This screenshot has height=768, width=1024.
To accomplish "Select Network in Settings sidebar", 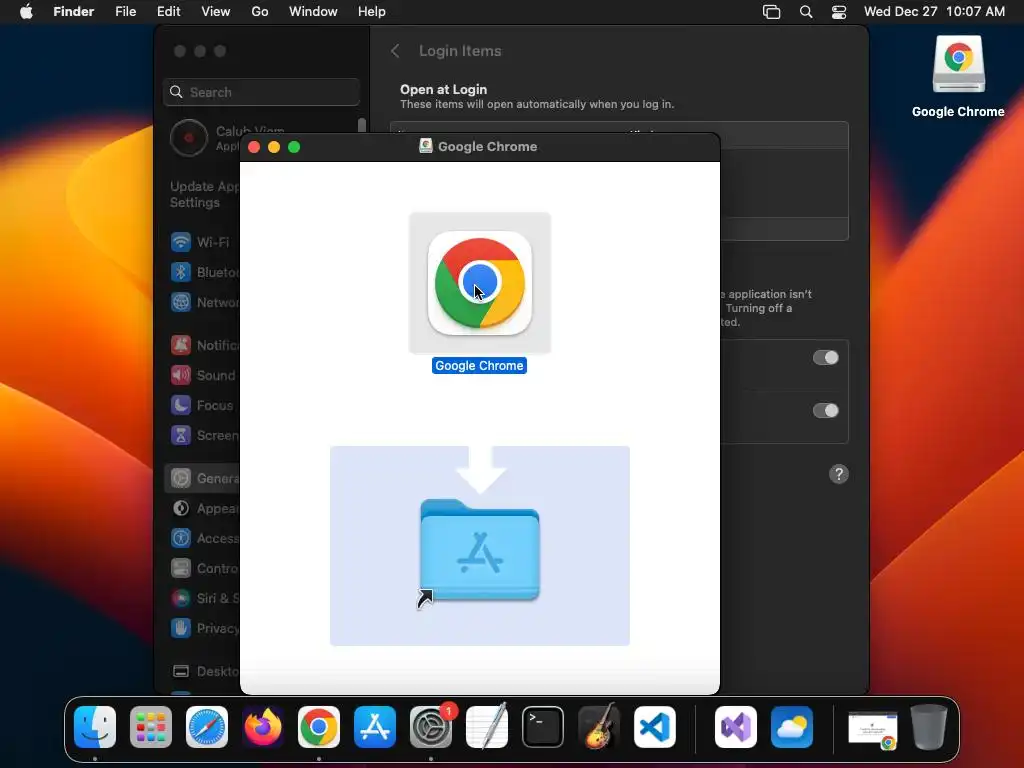I will 202,302.
